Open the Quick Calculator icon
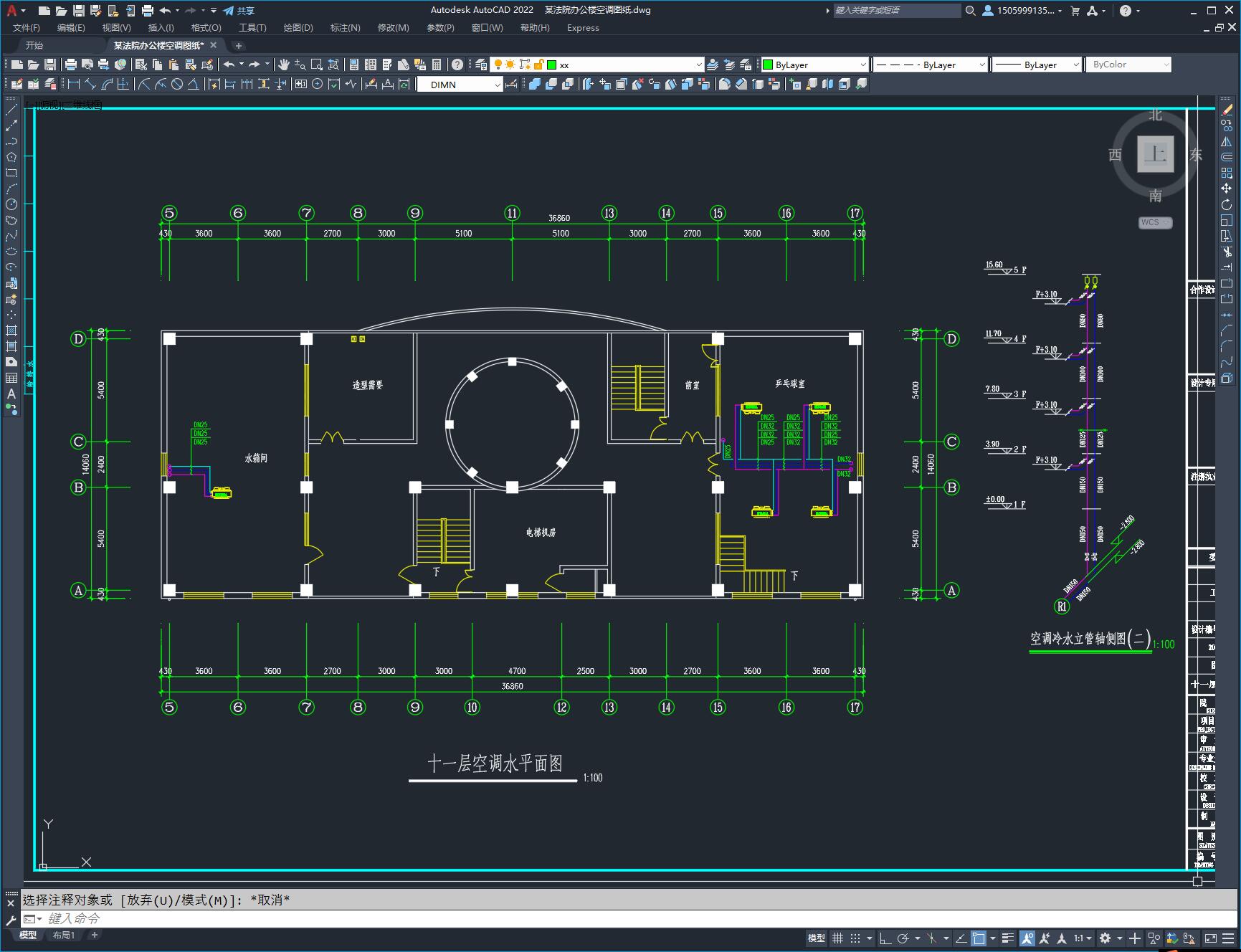Image resolution: width=1241 pixels, height=952 pixels. 437,65
